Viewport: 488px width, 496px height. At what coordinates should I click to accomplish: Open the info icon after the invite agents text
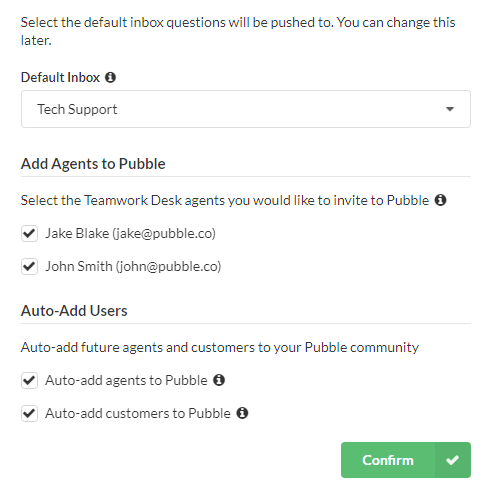click(440, 200)
